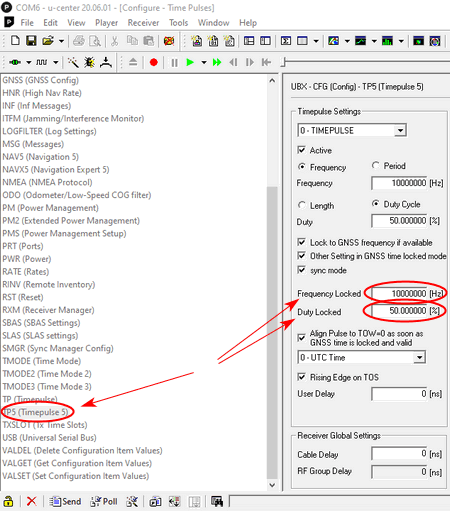Click the red X icon in bottom bar

(32, 501)
